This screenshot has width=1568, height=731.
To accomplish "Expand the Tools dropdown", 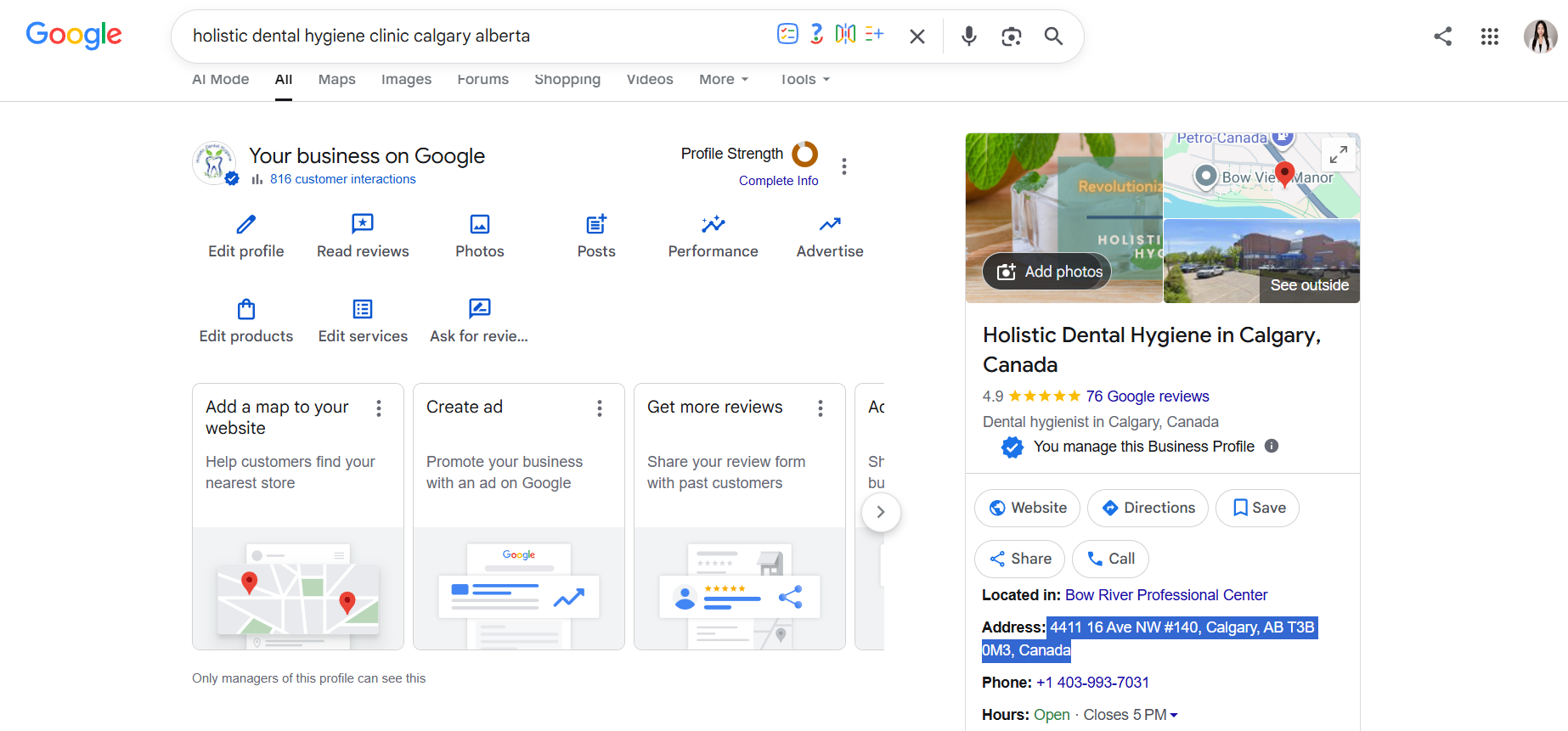I will [804, 79].
